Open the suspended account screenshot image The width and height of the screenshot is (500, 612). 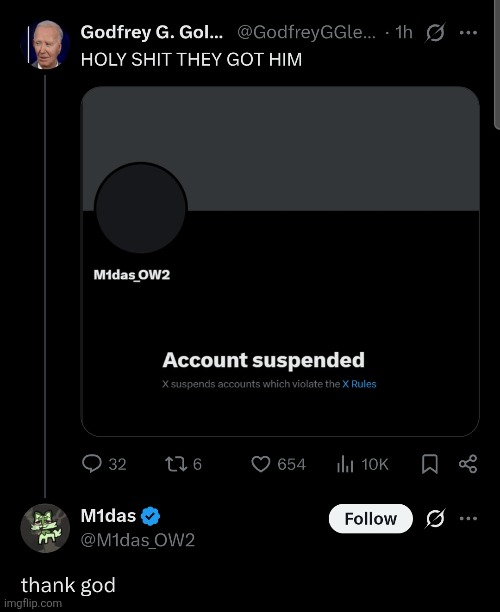click(280, 261)
